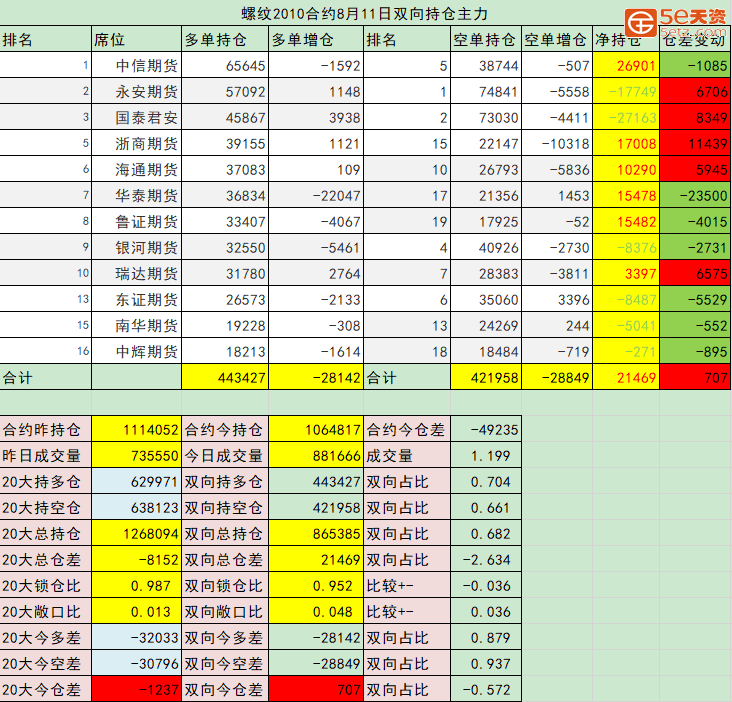Select the green cell showing -23500

[x=695, y=196]
